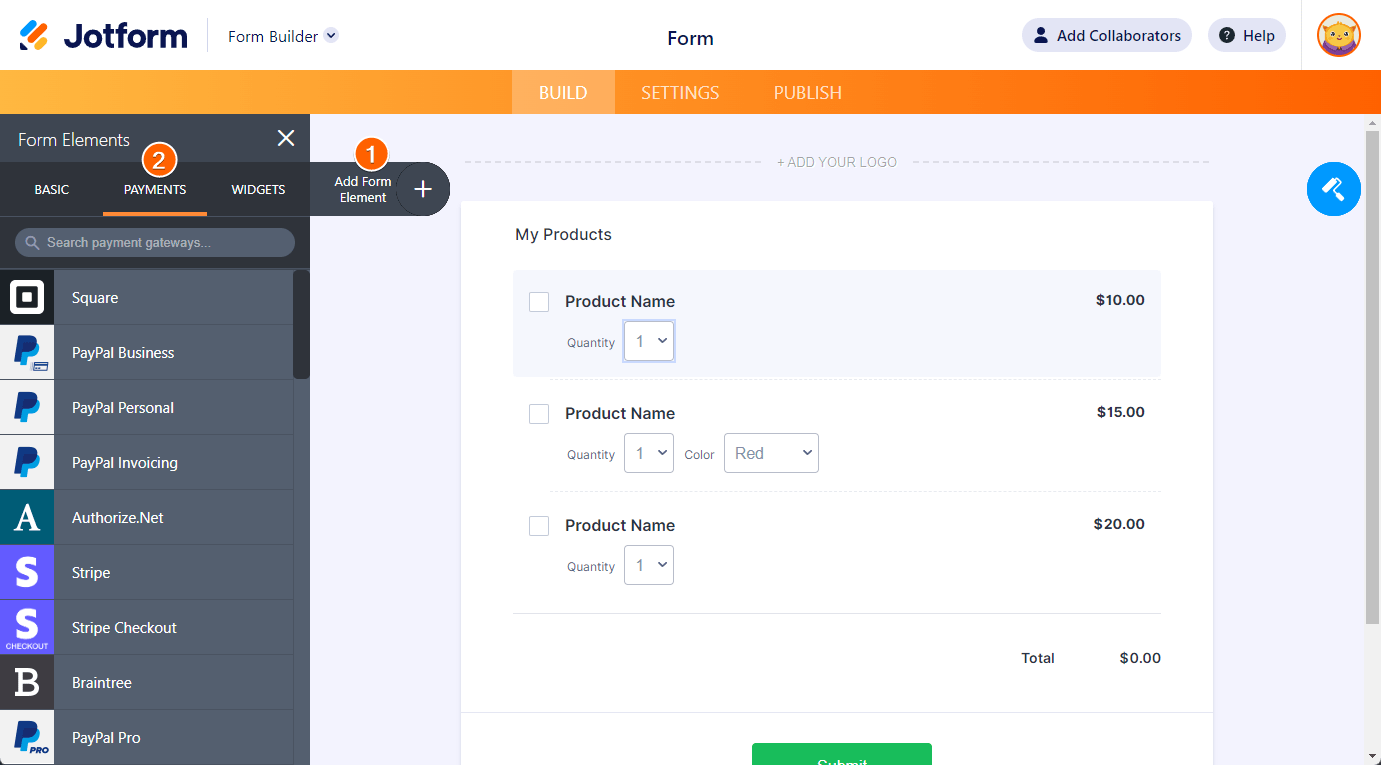The width and height of the screenshot is (1381, 765).
Task: Click the Authorize.Net logo icon
Action: click(x=27, y=518)
